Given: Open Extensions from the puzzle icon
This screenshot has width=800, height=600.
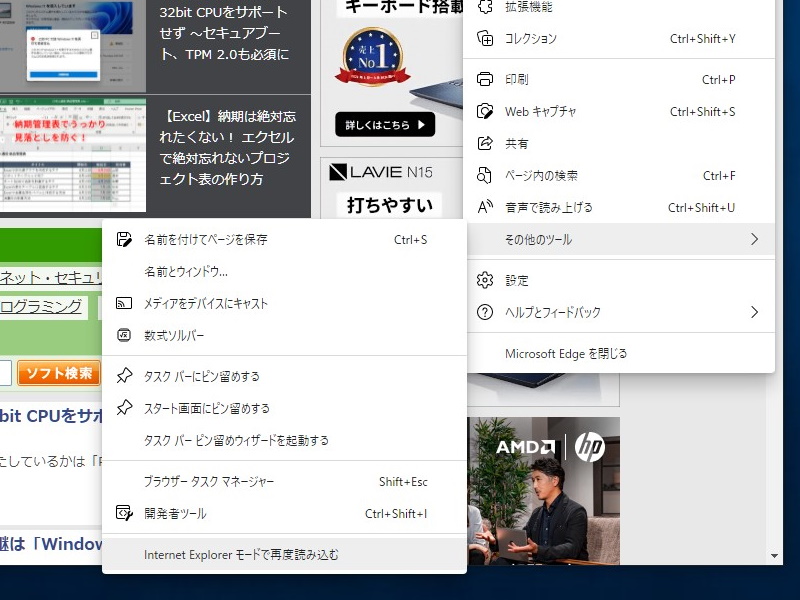Looking at the screenshot, I should (484, 7).
